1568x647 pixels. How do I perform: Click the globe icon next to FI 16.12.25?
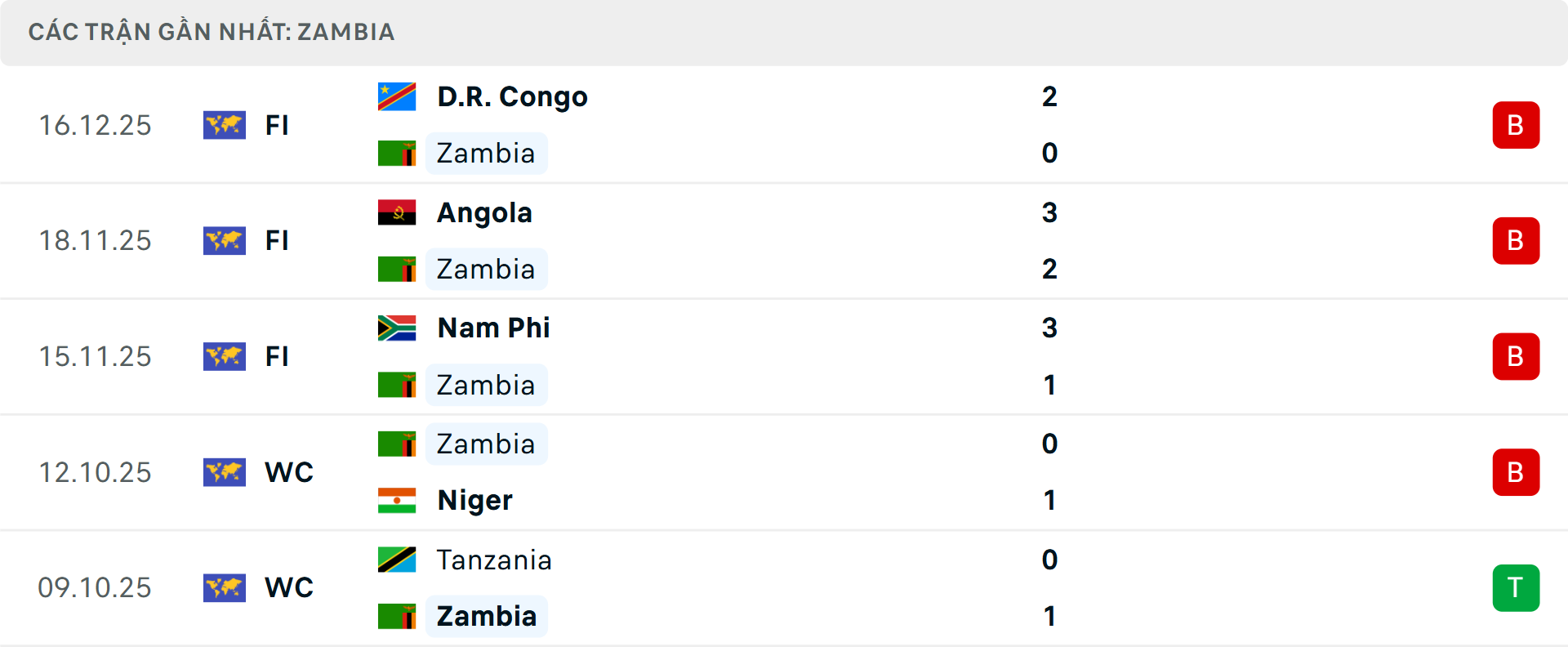pyautogui.click(x=225, y=125)
